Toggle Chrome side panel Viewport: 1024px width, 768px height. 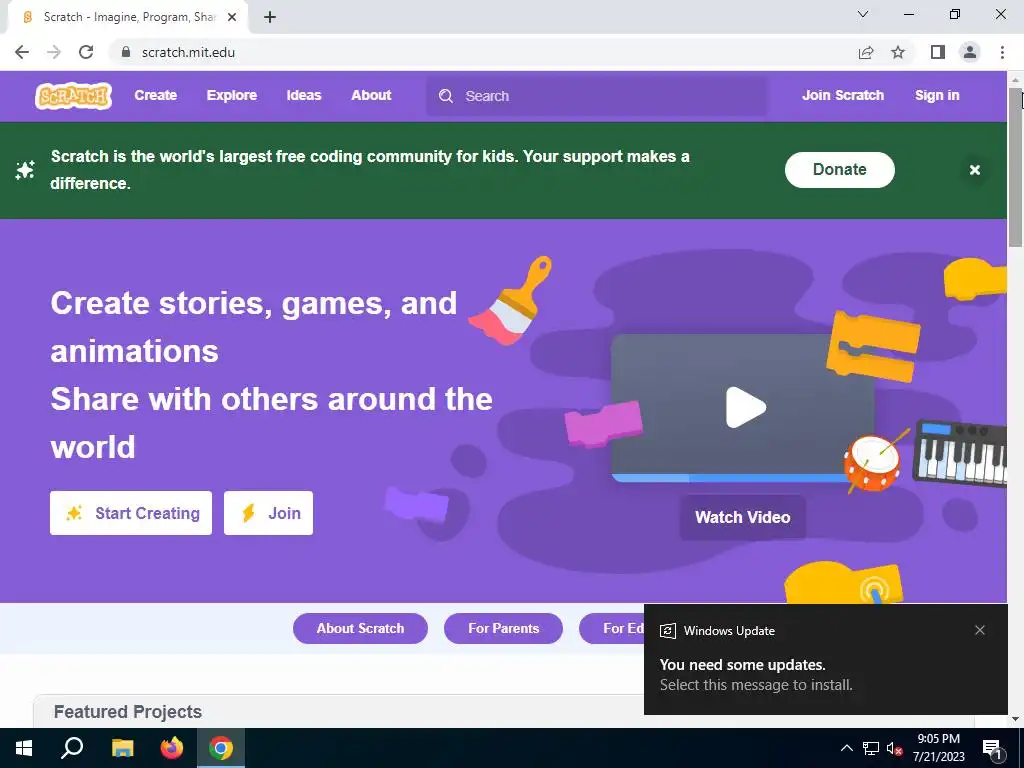pos(938,52)
